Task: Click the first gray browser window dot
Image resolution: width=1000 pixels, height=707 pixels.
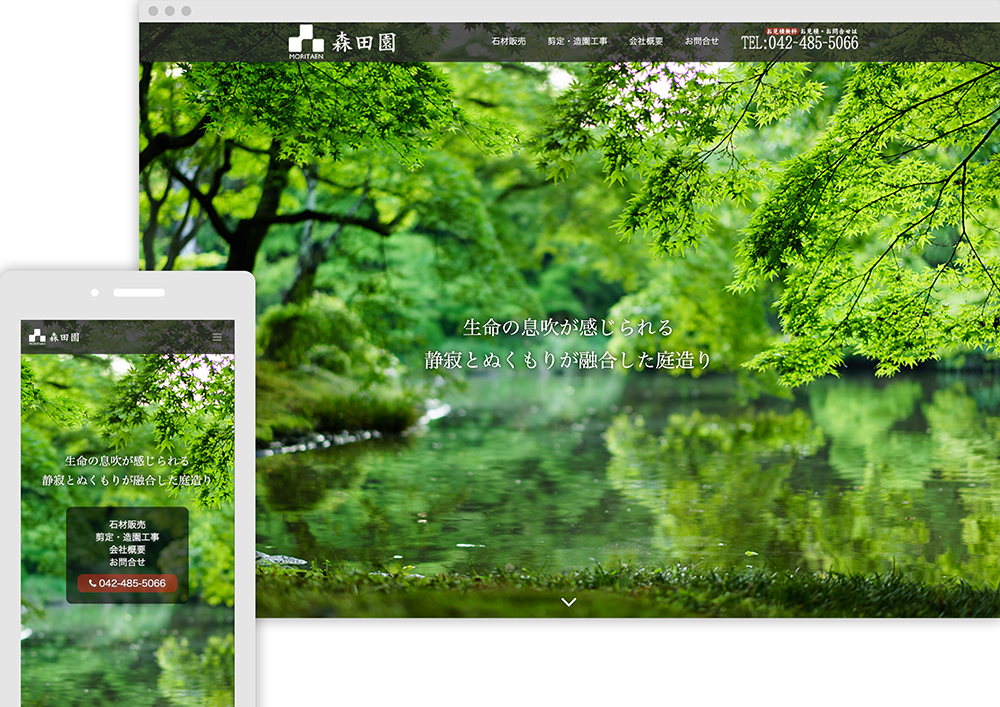Action: click(153, 11)
